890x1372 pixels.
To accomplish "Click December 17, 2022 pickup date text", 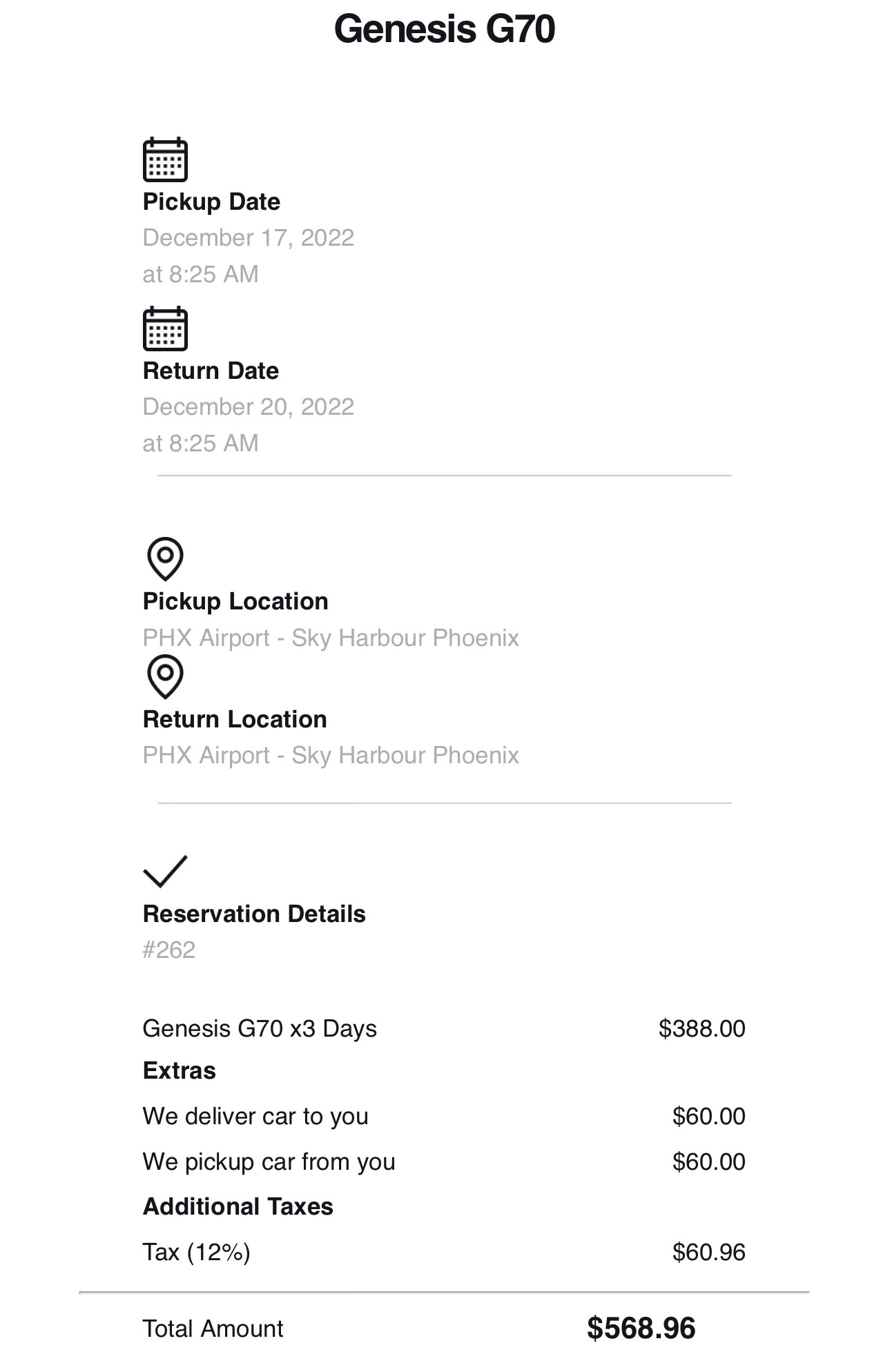I will click(x=248, y=237).
